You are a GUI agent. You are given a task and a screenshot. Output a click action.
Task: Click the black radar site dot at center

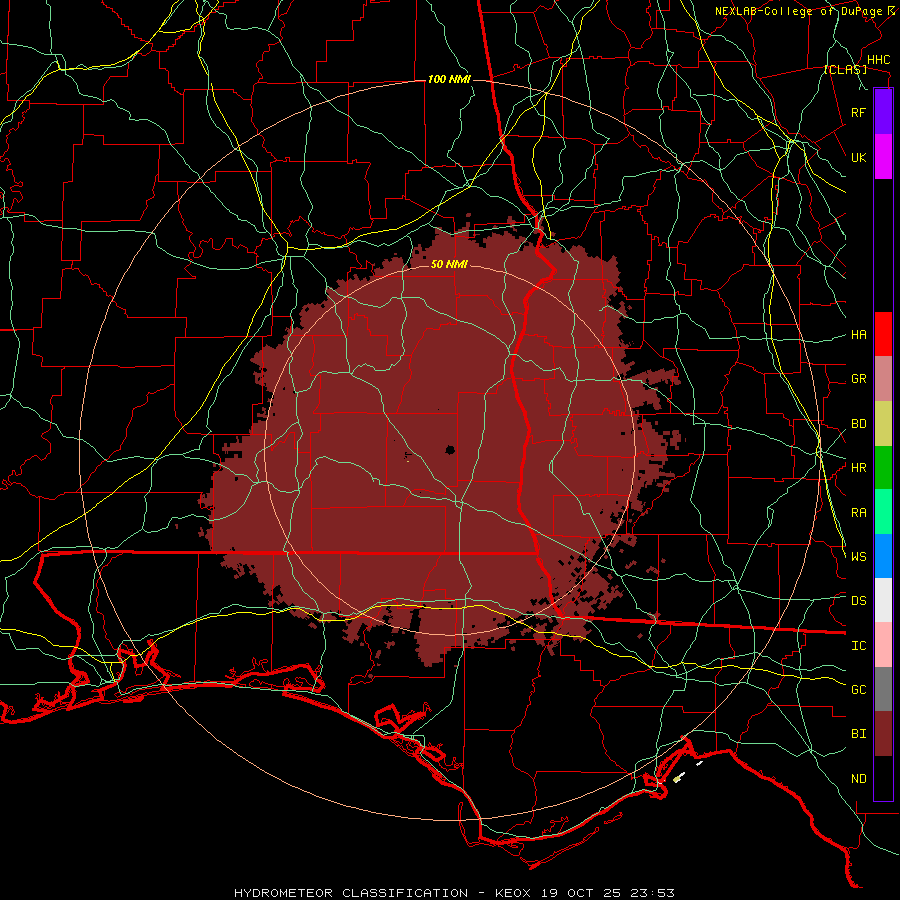tap(450, 450)
